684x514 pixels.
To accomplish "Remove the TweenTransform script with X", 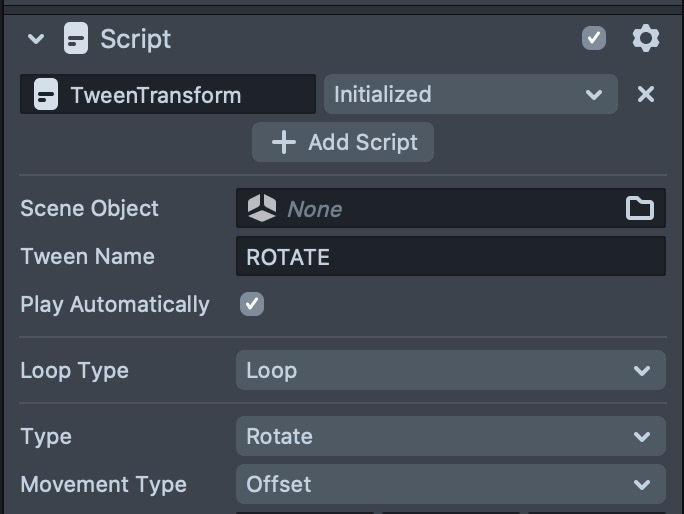I will click(646, 94).
